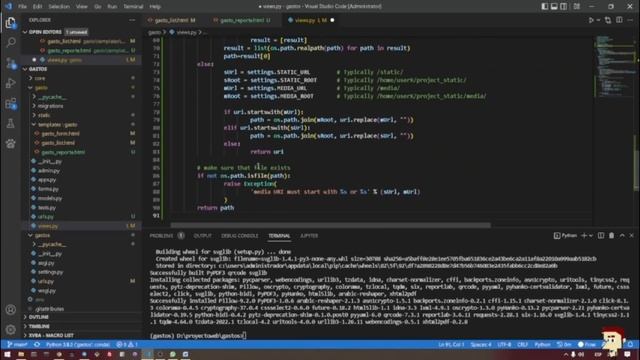Open the Source Control view
This screenshot has width=640, height=360.
point(11,63)
